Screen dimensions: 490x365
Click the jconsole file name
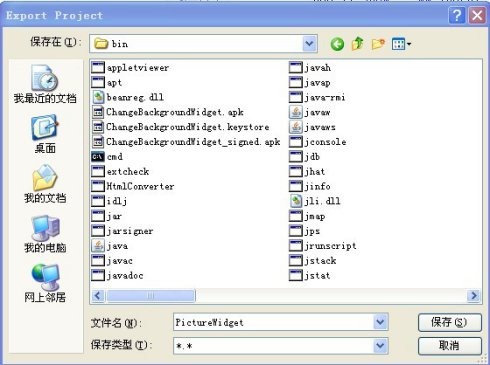coord(325,142)
